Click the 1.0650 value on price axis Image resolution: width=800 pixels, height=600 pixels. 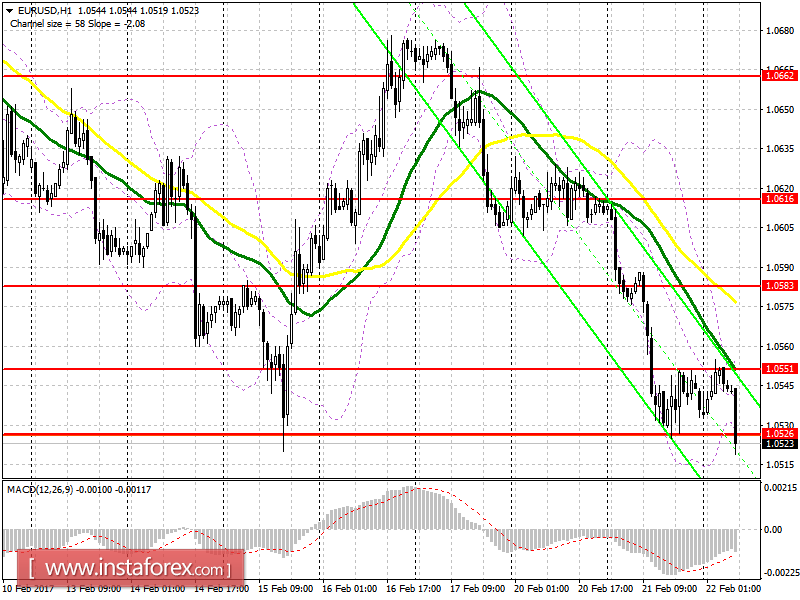click(780, 110)
